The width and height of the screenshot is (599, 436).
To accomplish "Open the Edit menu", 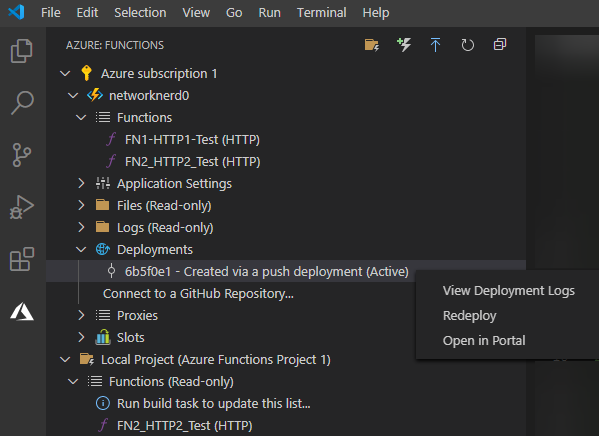I will tap(87, 13).
